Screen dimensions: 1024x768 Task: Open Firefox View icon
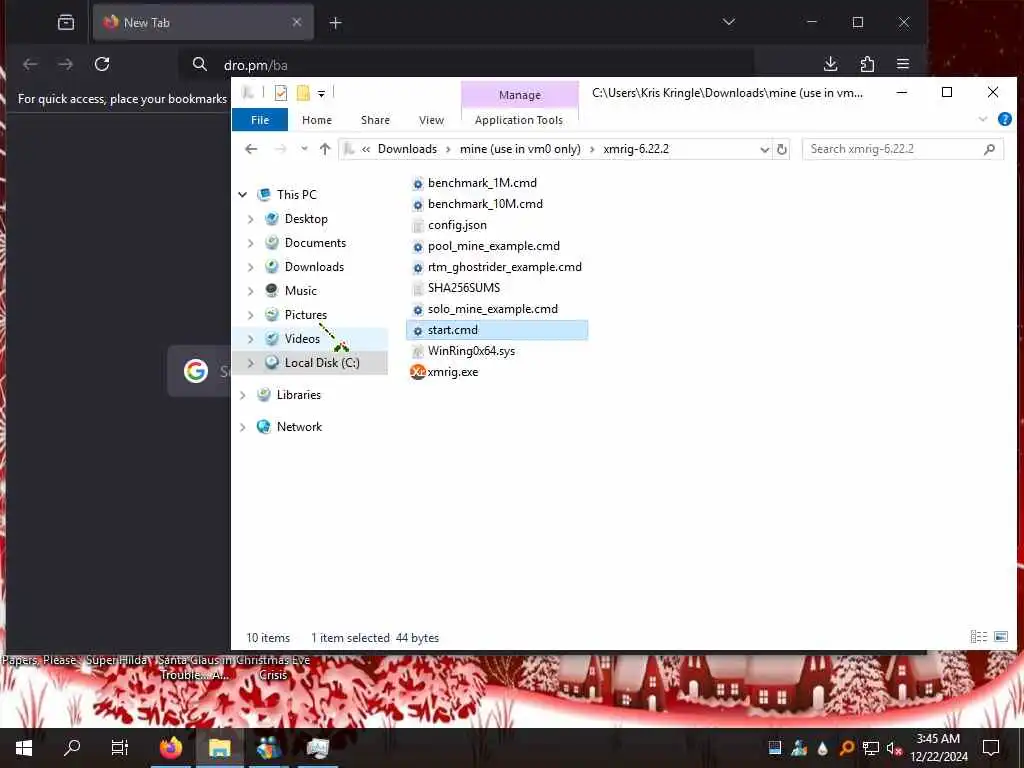(x=66, y=23)
